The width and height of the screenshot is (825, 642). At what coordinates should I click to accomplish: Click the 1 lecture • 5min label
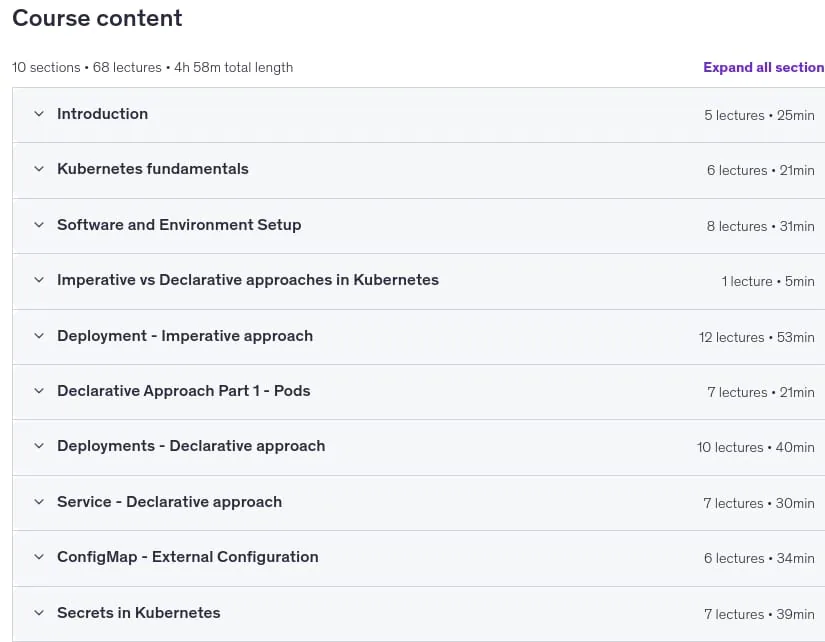tap(768, 282)
